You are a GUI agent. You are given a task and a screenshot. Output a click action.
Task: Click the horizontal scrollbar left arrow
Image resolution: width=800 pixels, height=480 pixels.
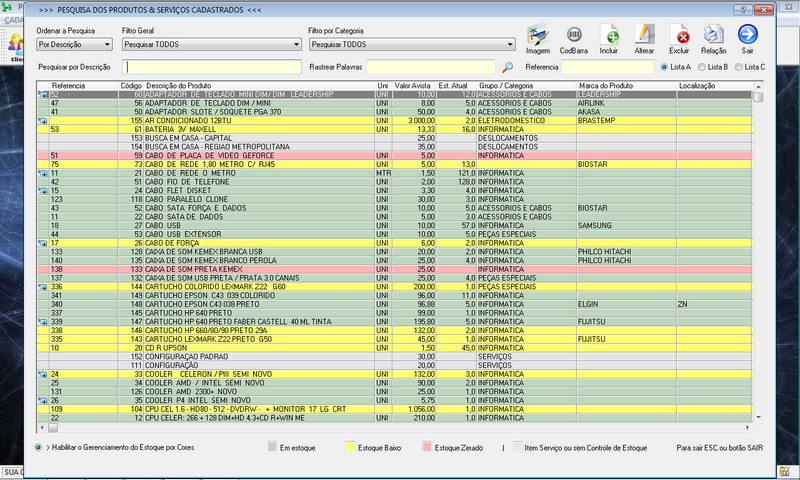(x=42, y=427)
